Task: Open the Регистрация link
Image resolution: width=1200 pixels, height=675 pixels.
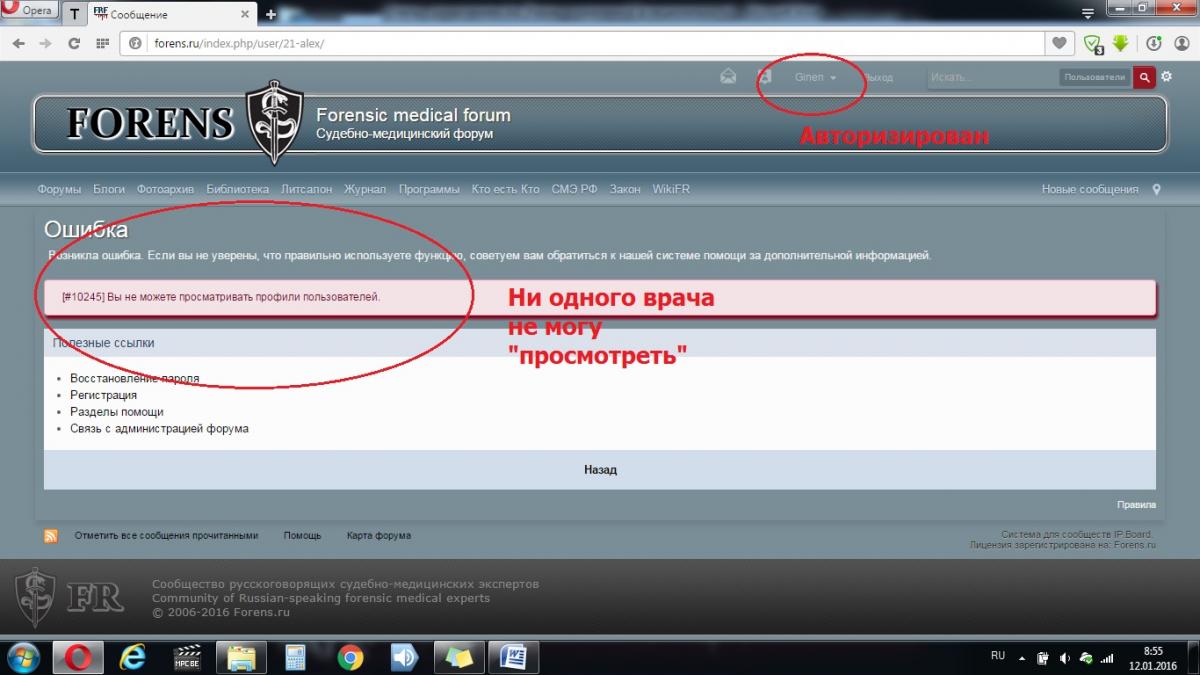Action: click(103, 395)
